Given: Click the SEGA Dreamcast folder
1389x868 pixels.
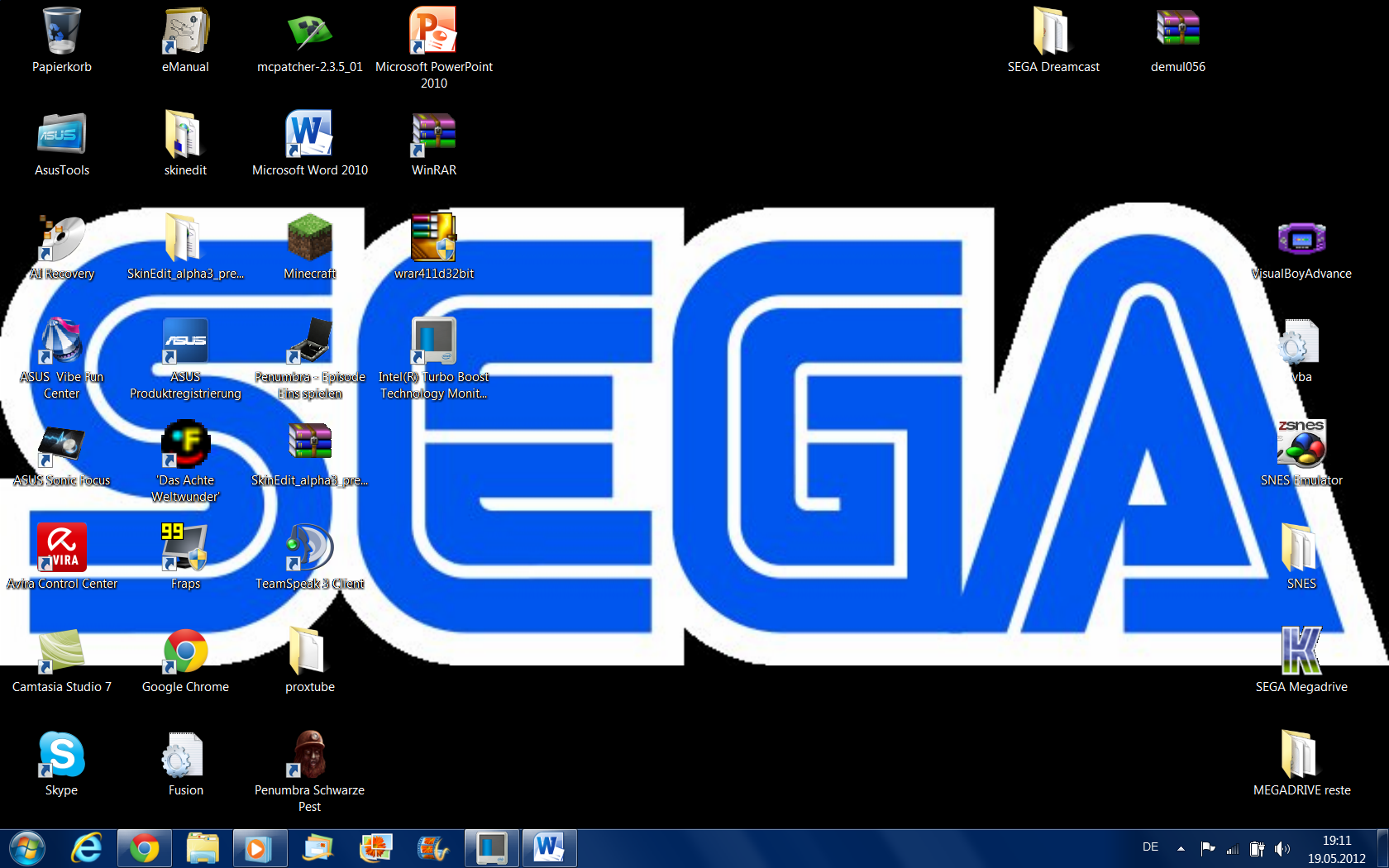Looking at the screenshot, I should tap(1052, 31).
